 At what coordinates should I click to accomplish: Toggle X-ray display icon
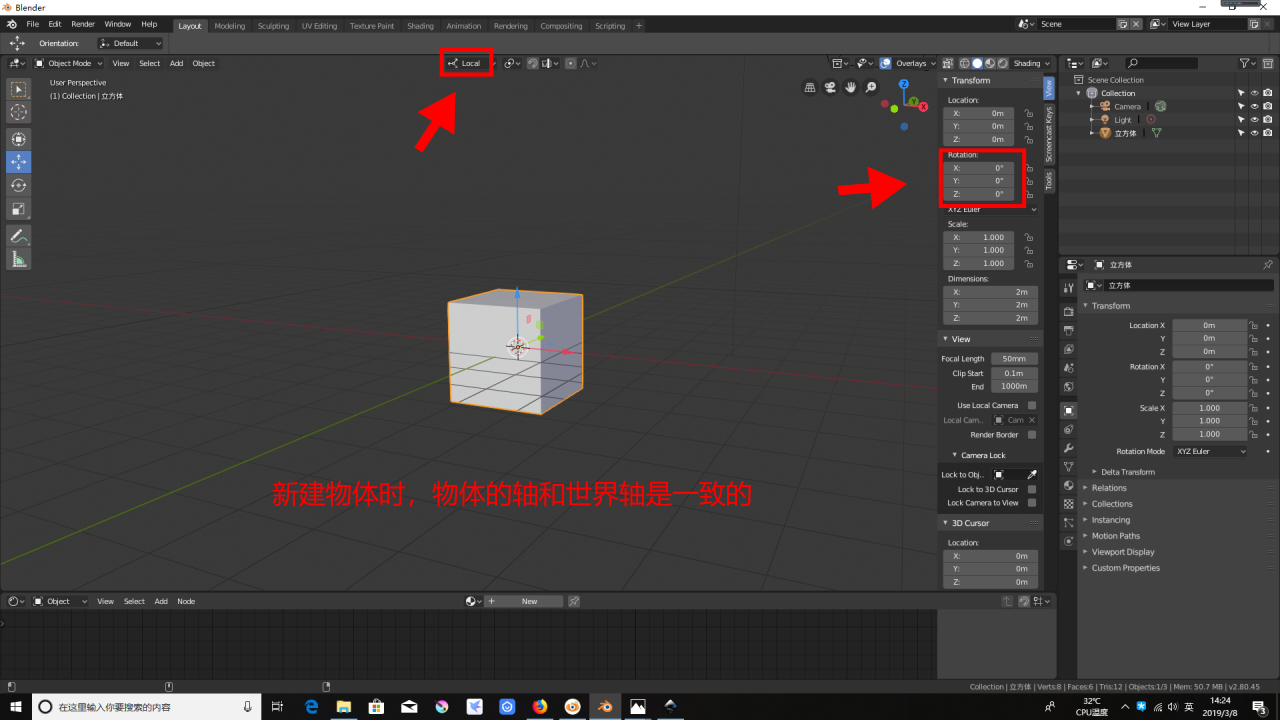(949, 63)
